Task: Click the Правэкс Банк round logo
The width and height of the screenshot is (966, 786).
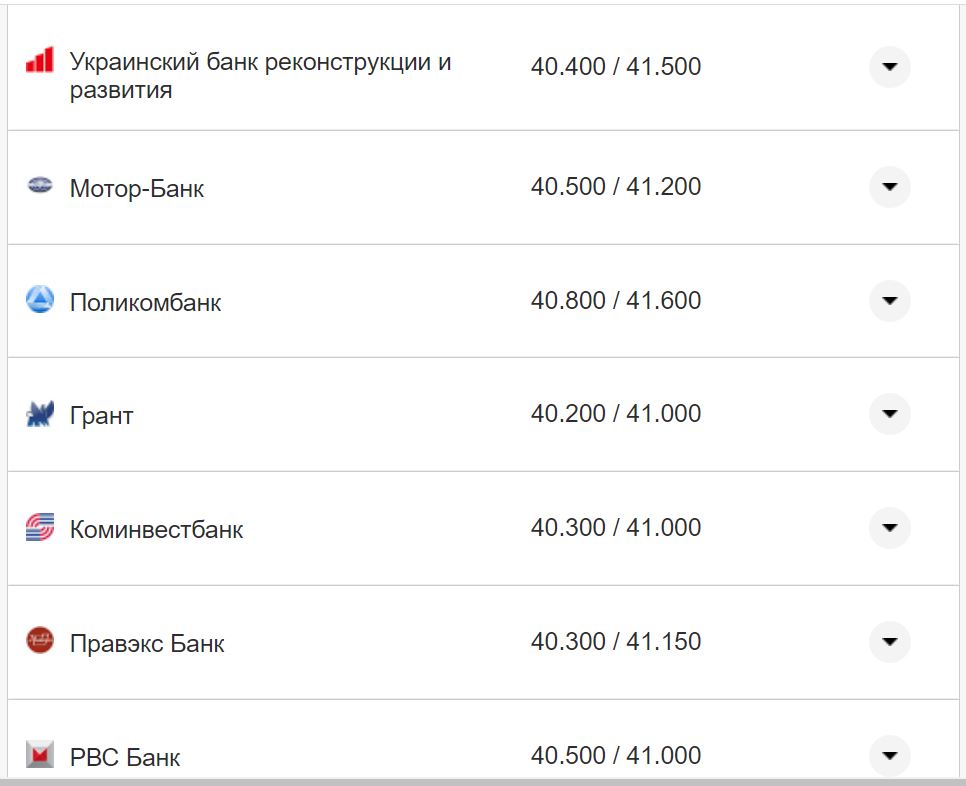Action: tap(38, 642)
